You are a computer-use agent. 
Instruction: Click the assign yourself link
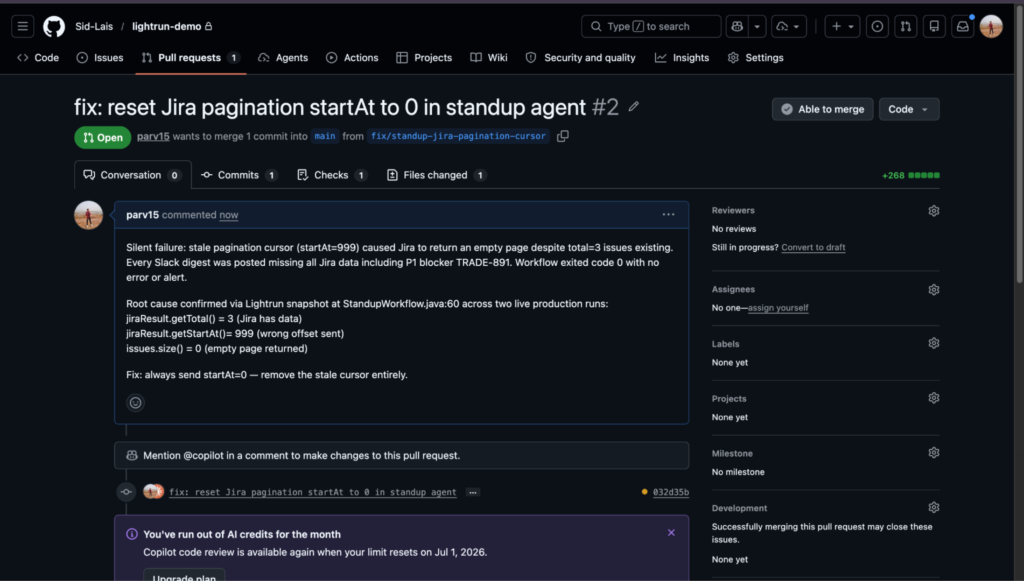click(x=778, y=307)
